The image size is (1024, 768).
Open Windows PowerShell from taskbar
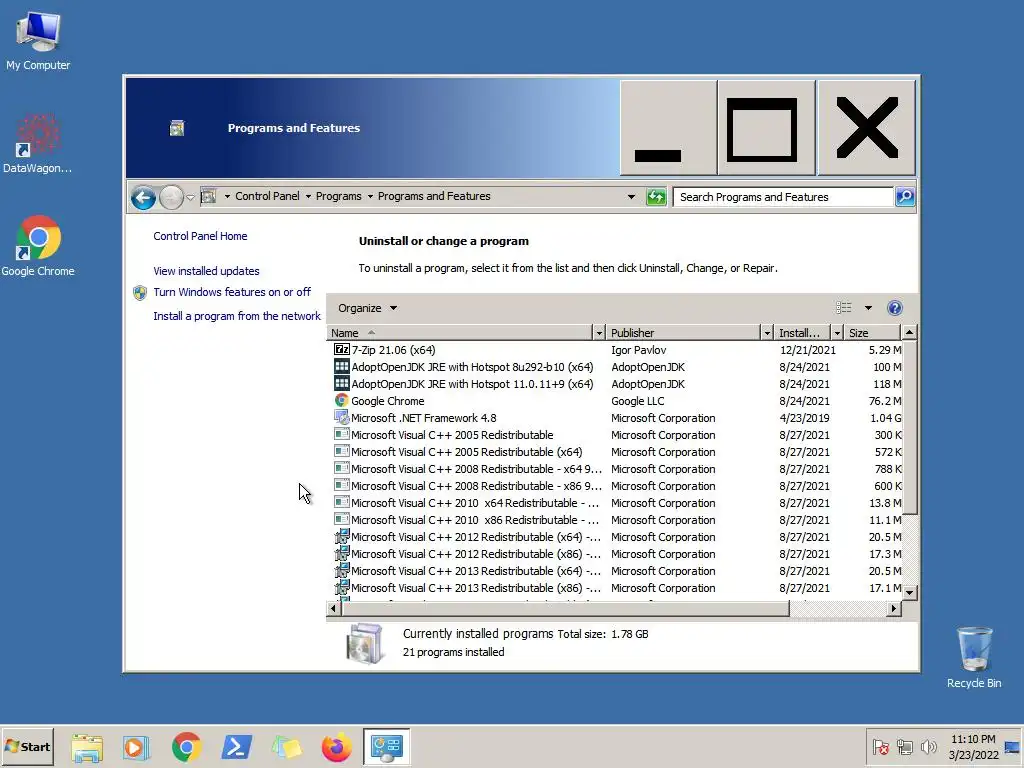click(236, 747)
